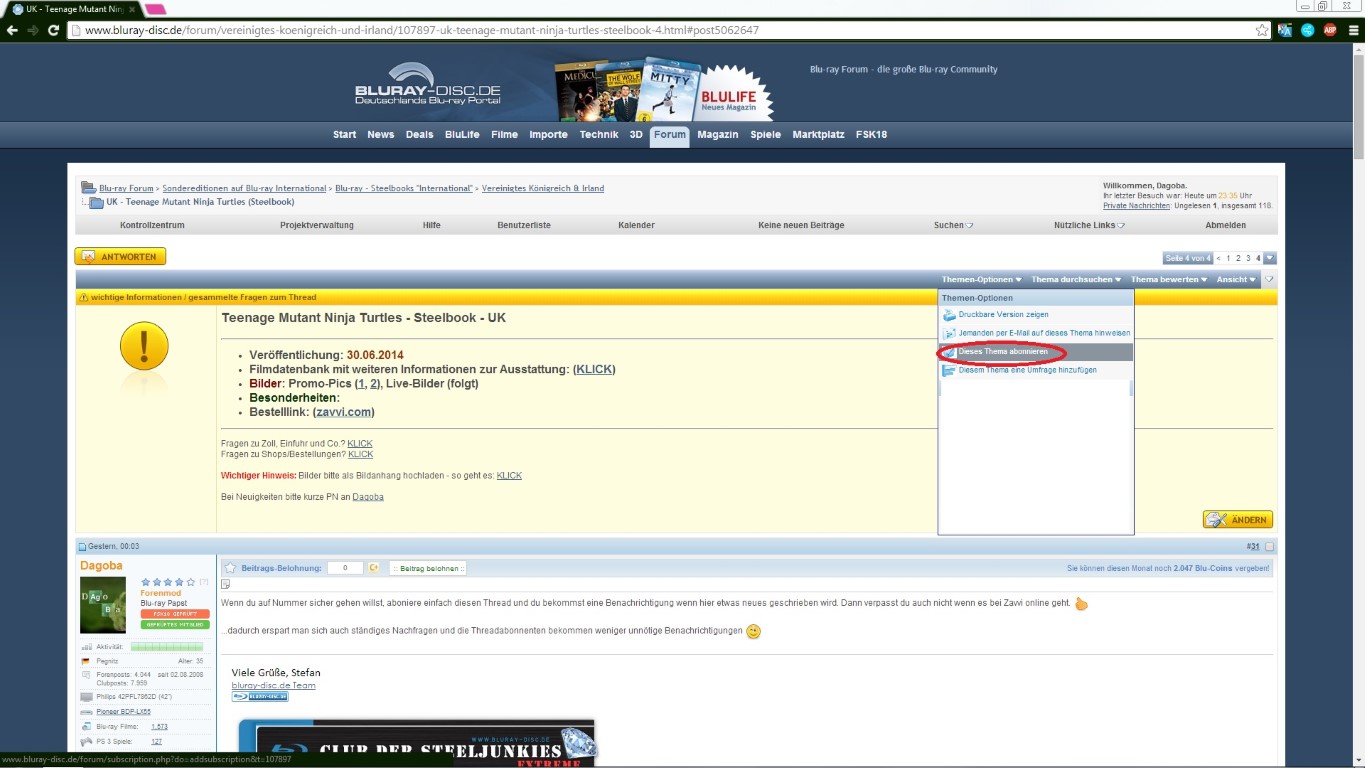Go to the News section

380,135
